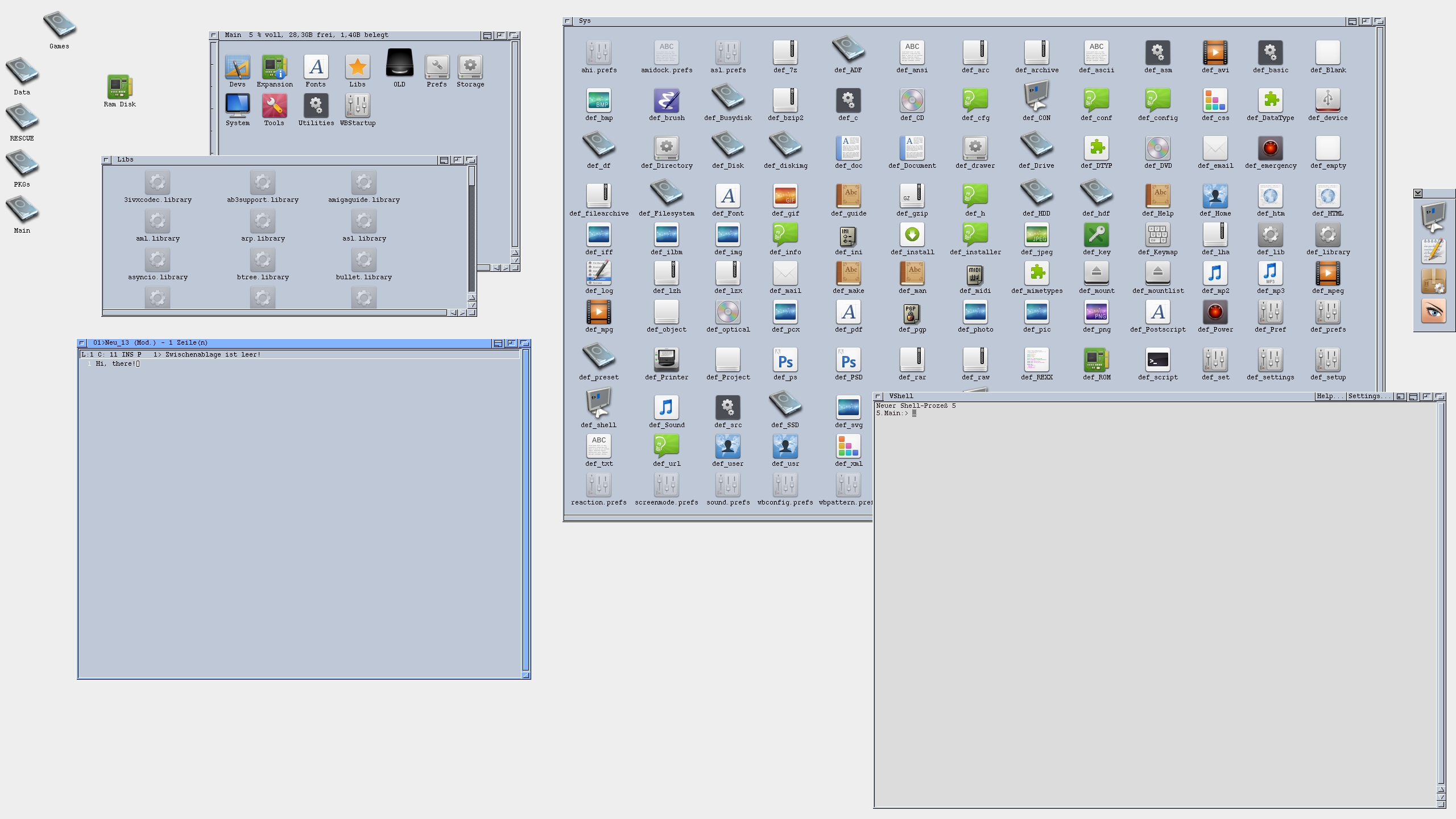The image size is (1456, 819).
Task: Click the Libs window right scroll arrow
Action: (x=462, y=313)
